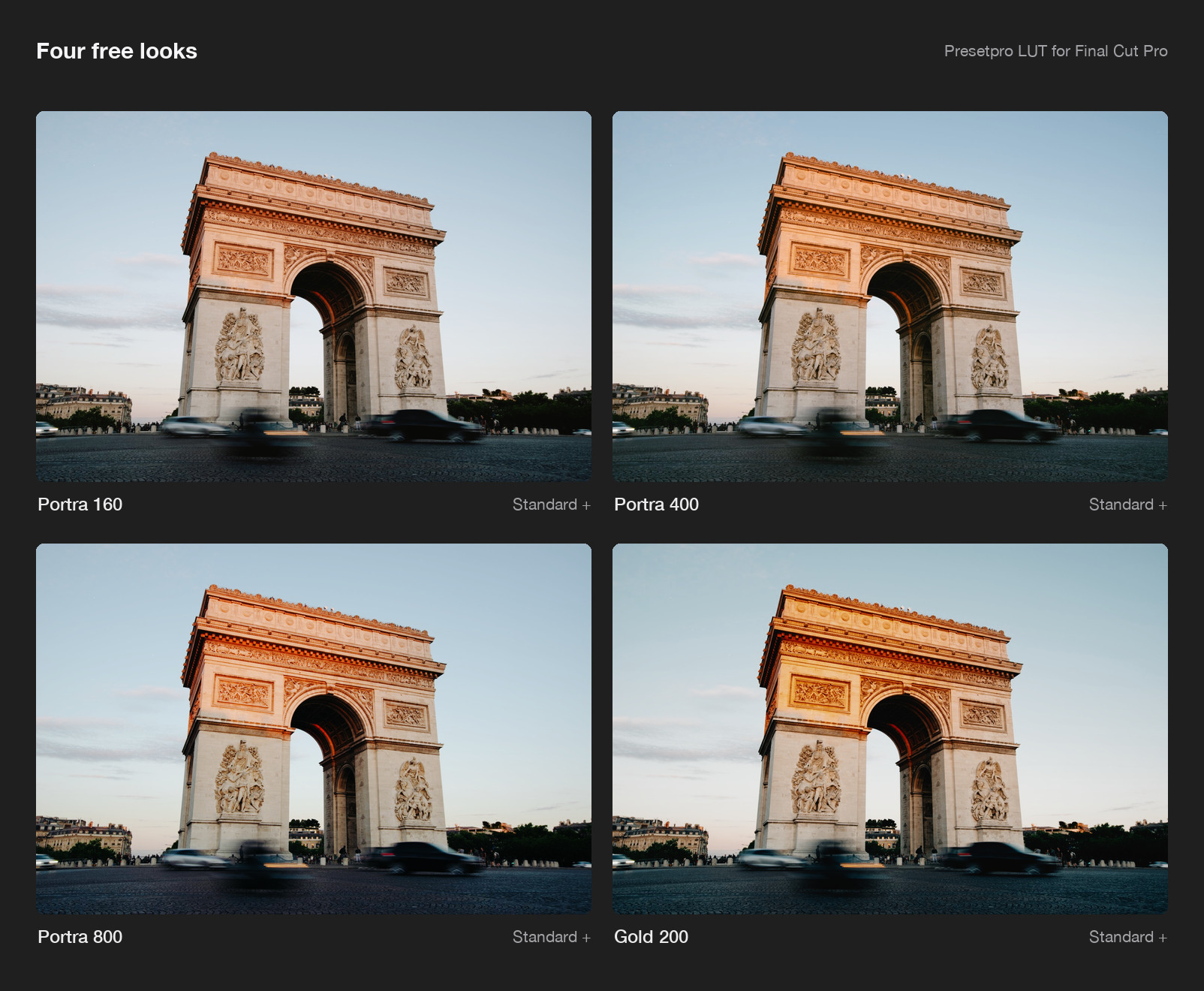Select the Portra 160 label
The image size is (1204, 991).
(80, 505)
